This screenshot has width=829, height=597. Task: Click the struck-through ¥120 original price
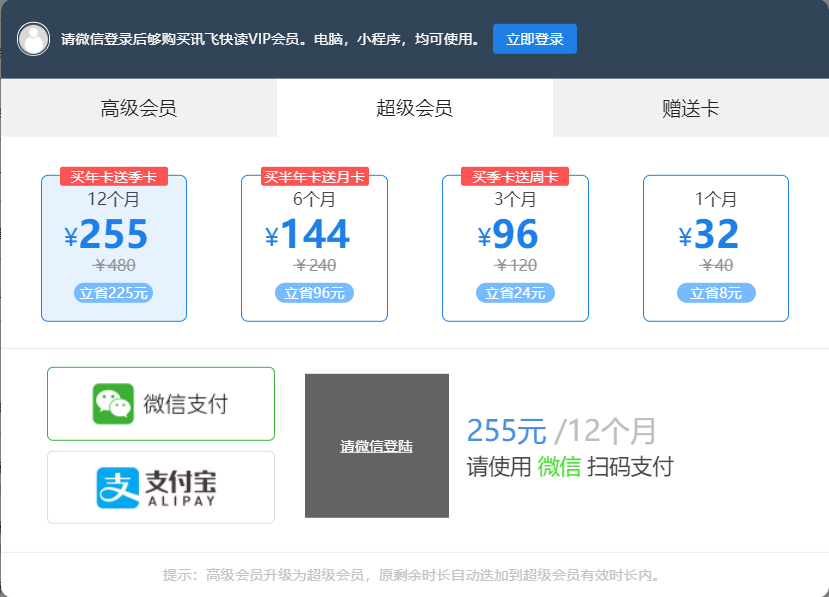coord(516,265)
